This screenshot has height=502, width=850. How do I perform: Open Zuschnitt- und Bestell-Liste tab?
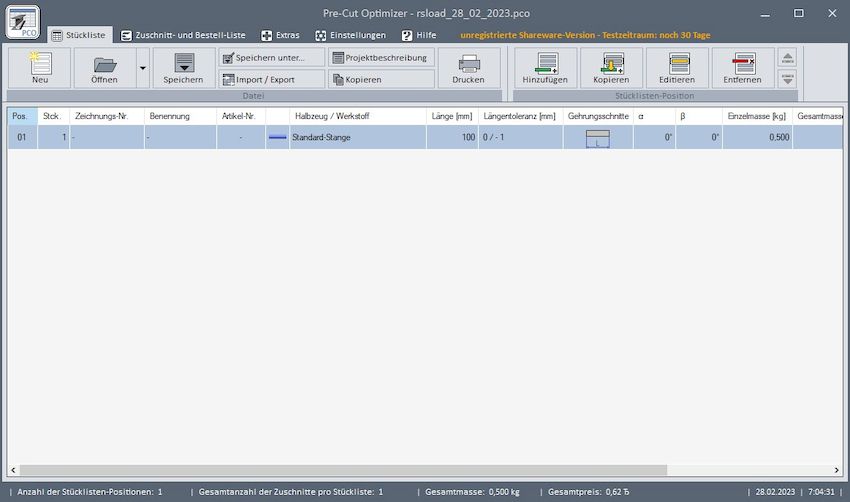point(183,35)
